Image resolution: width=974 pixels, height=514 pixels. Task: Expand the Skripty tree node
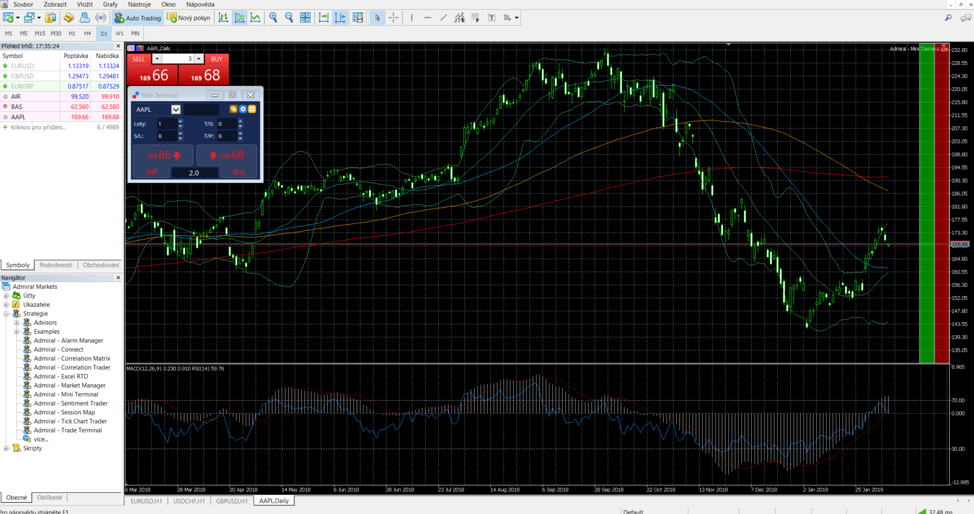[6, 448]
